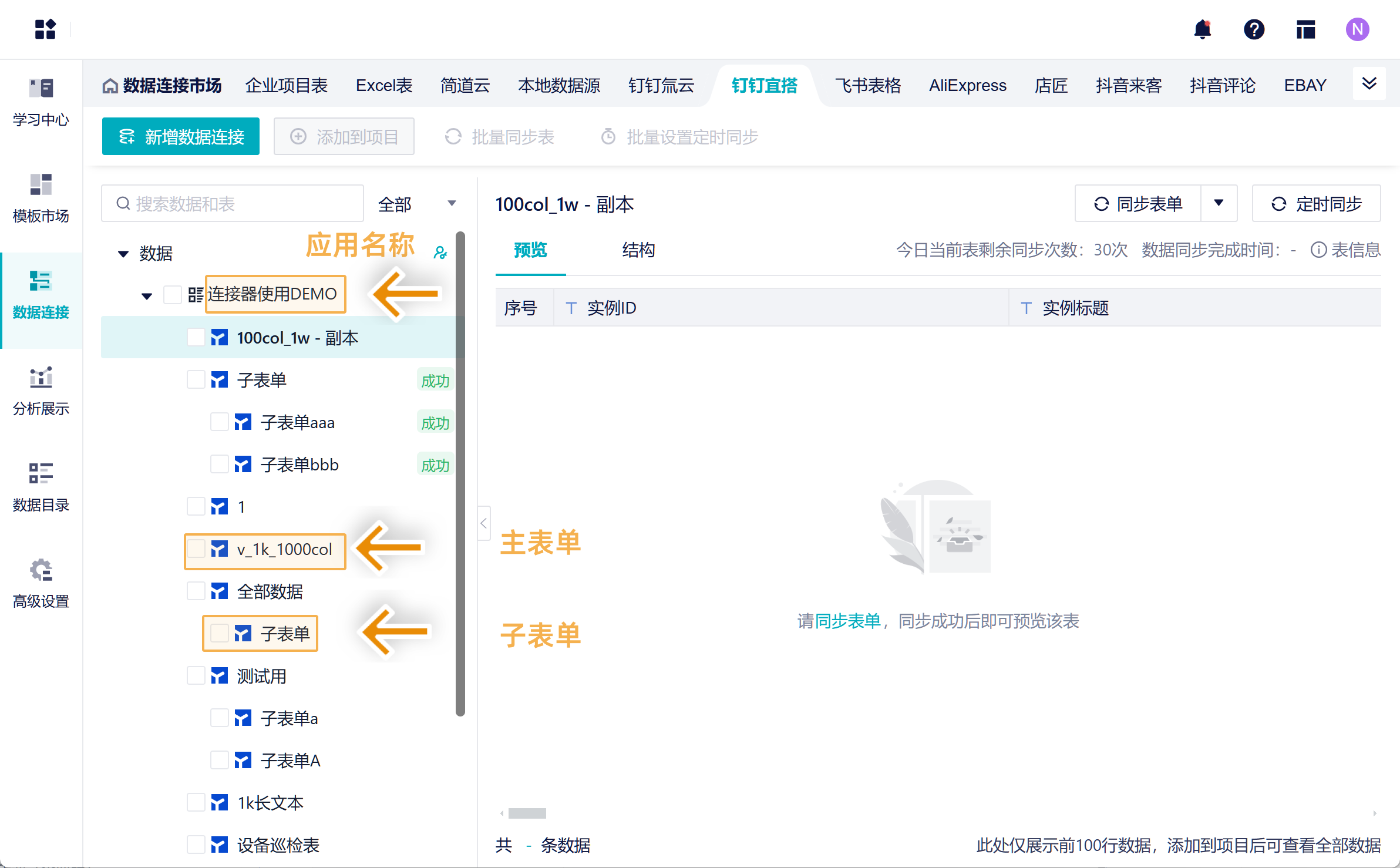Click the help question mark icon
The image size is (1400, 868).
[1254, 29]
